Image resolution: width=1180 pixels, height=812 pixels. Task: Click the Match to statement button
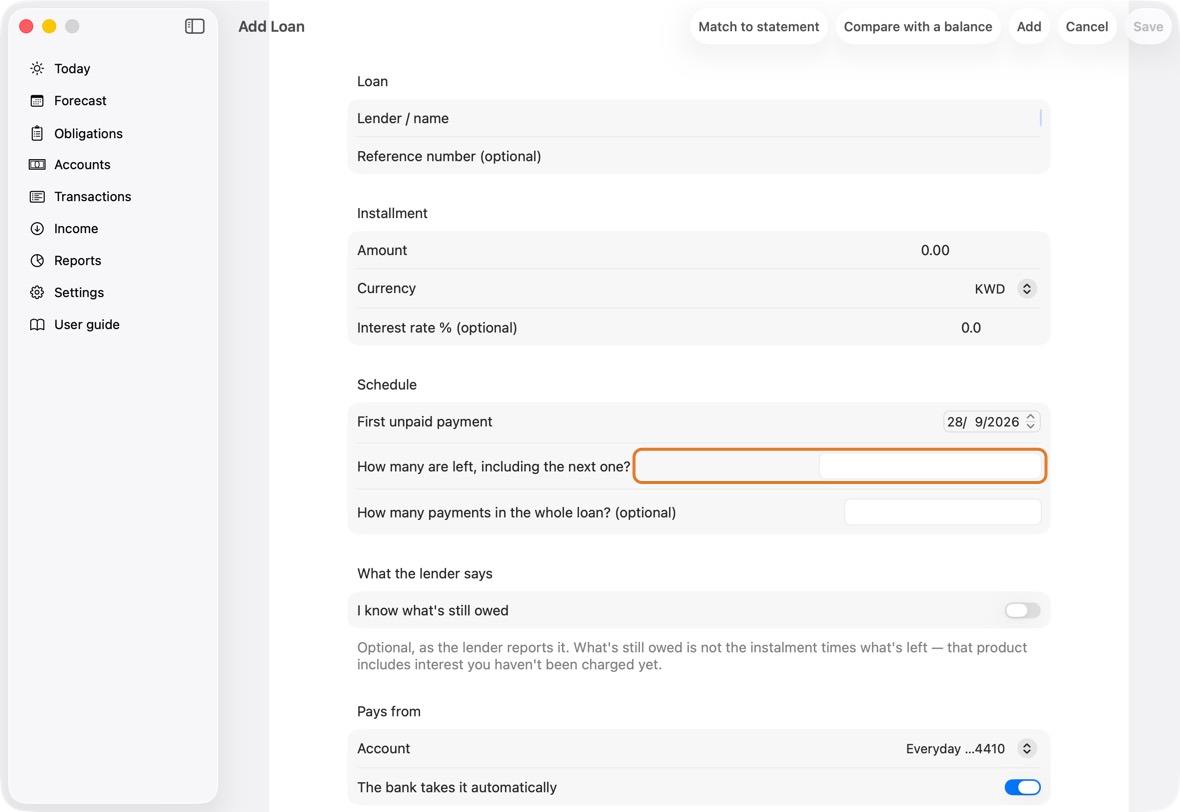759,26
